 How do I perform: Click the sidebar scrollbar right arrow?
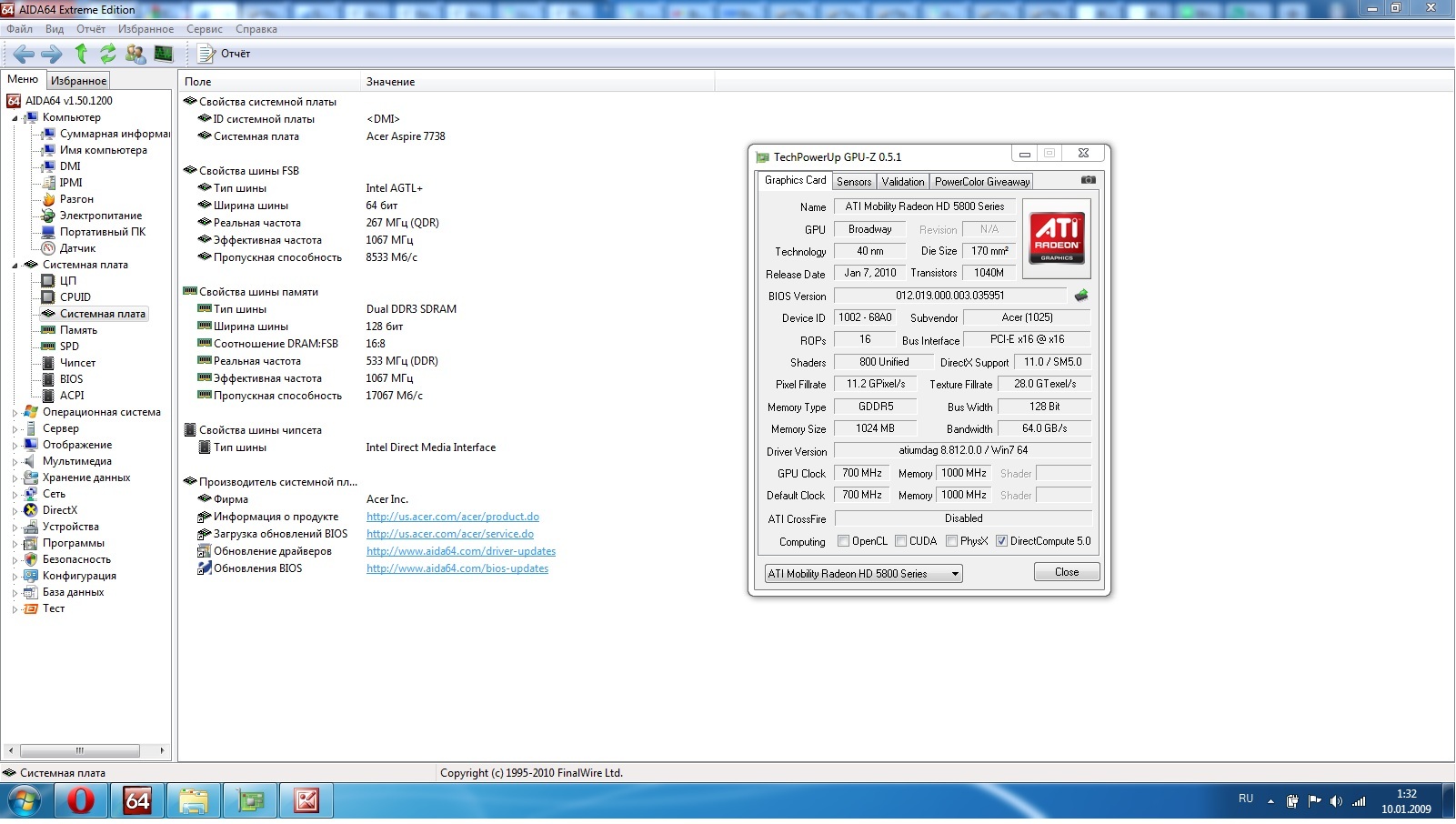click(162, 751)
